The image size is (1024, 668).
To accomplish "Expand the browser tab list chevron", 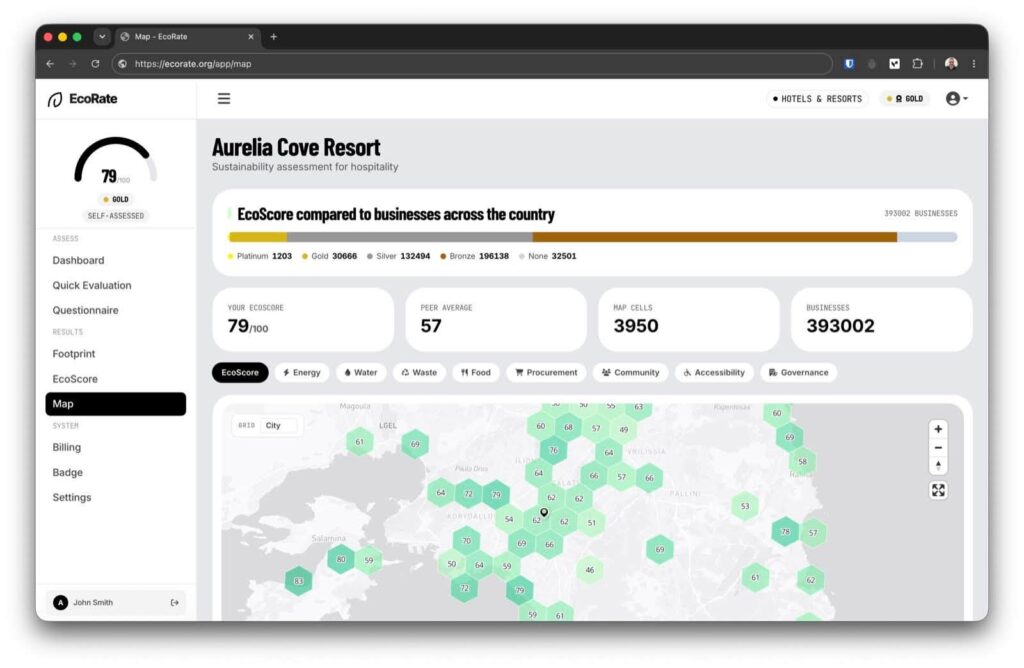I will coord(102,37).
